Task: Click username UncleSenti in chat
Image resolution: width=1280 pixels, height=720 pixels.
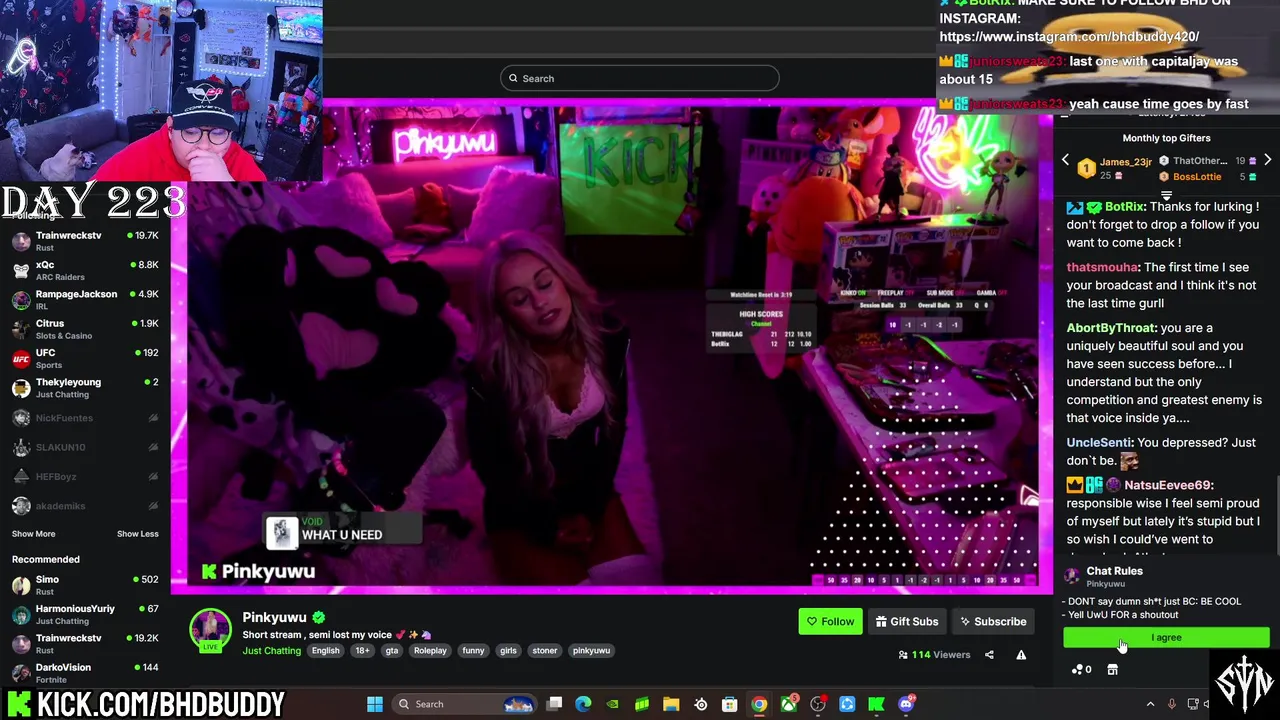Action: 1098,443
